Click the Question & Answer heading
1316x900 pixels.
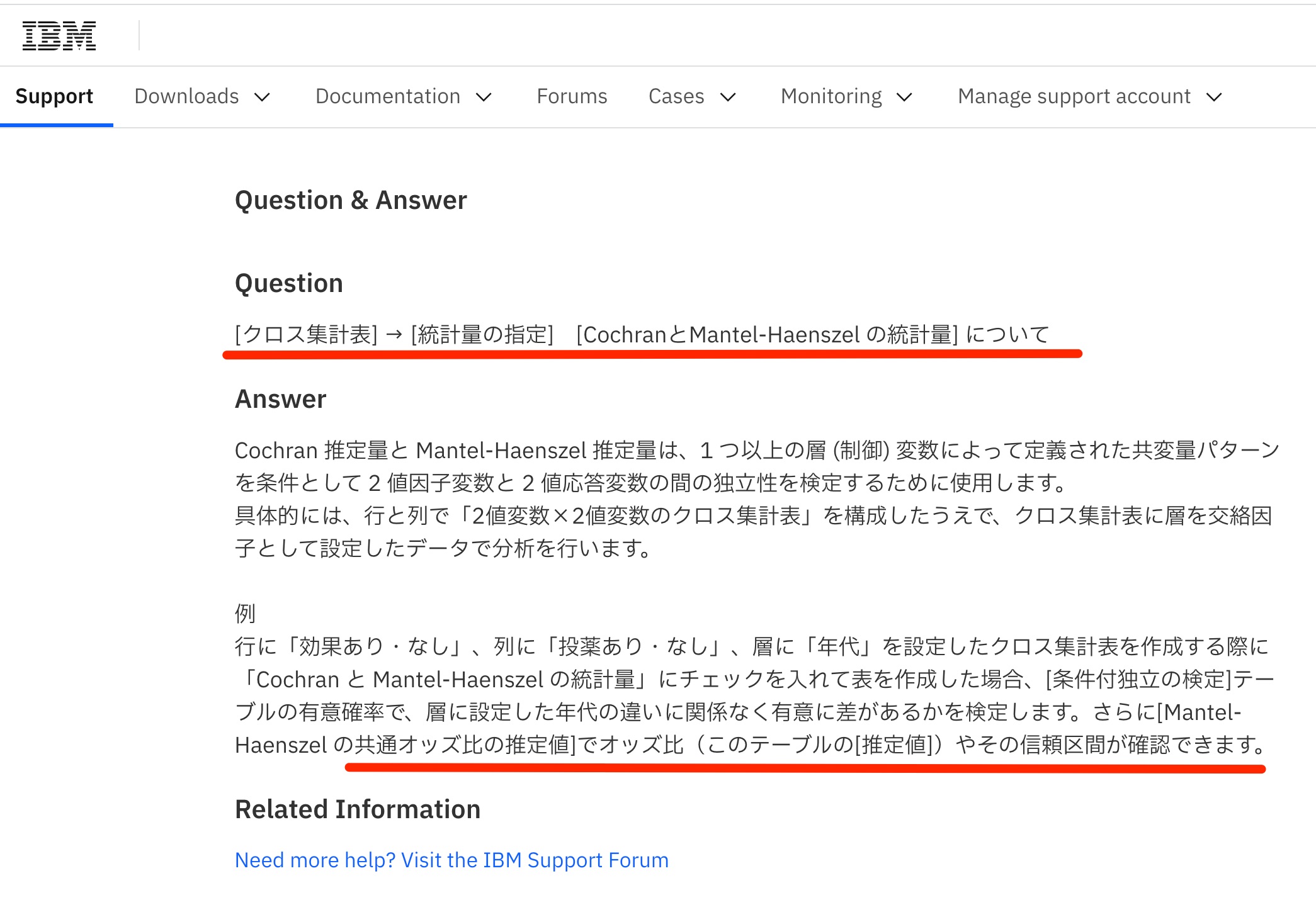[x=351, y=200]
